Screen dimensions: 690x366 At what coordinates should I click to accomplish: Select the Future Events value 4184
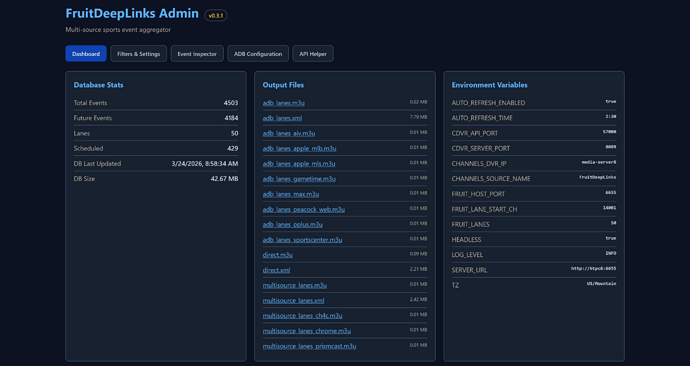[x=231, y=118]
